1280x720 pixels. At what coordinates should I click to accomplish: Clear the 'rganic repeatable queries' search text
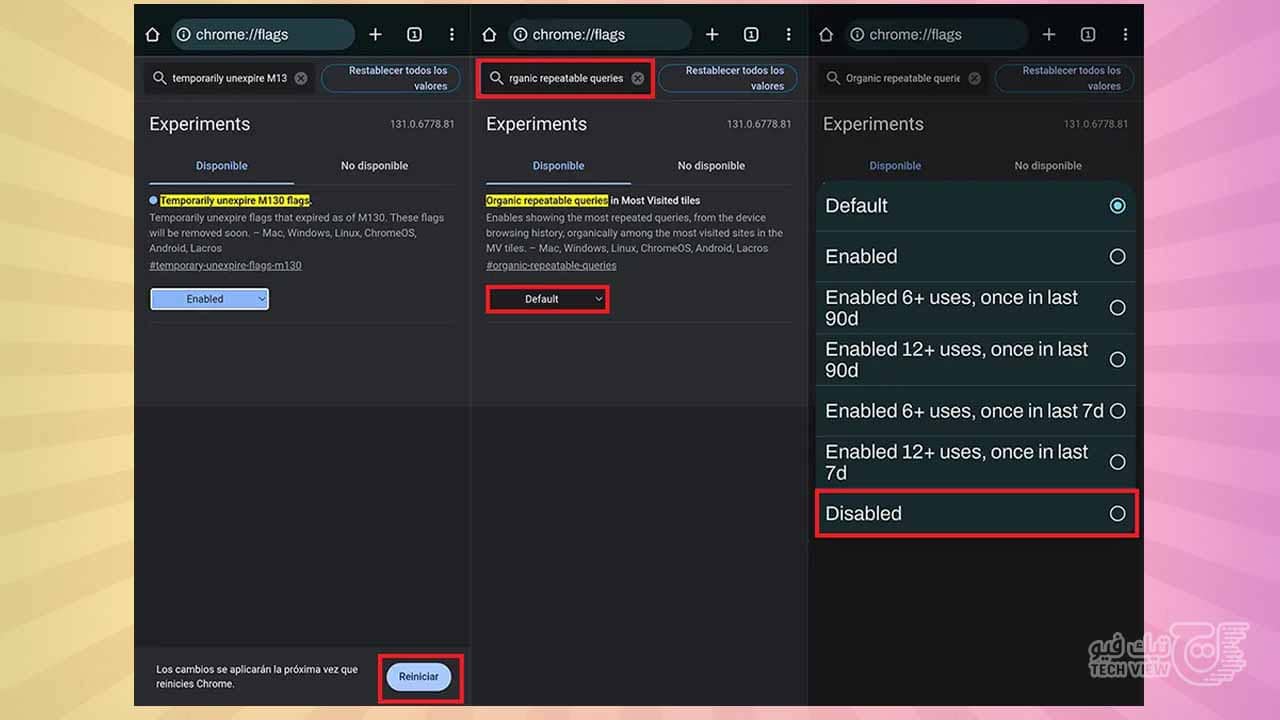[638, 78]
